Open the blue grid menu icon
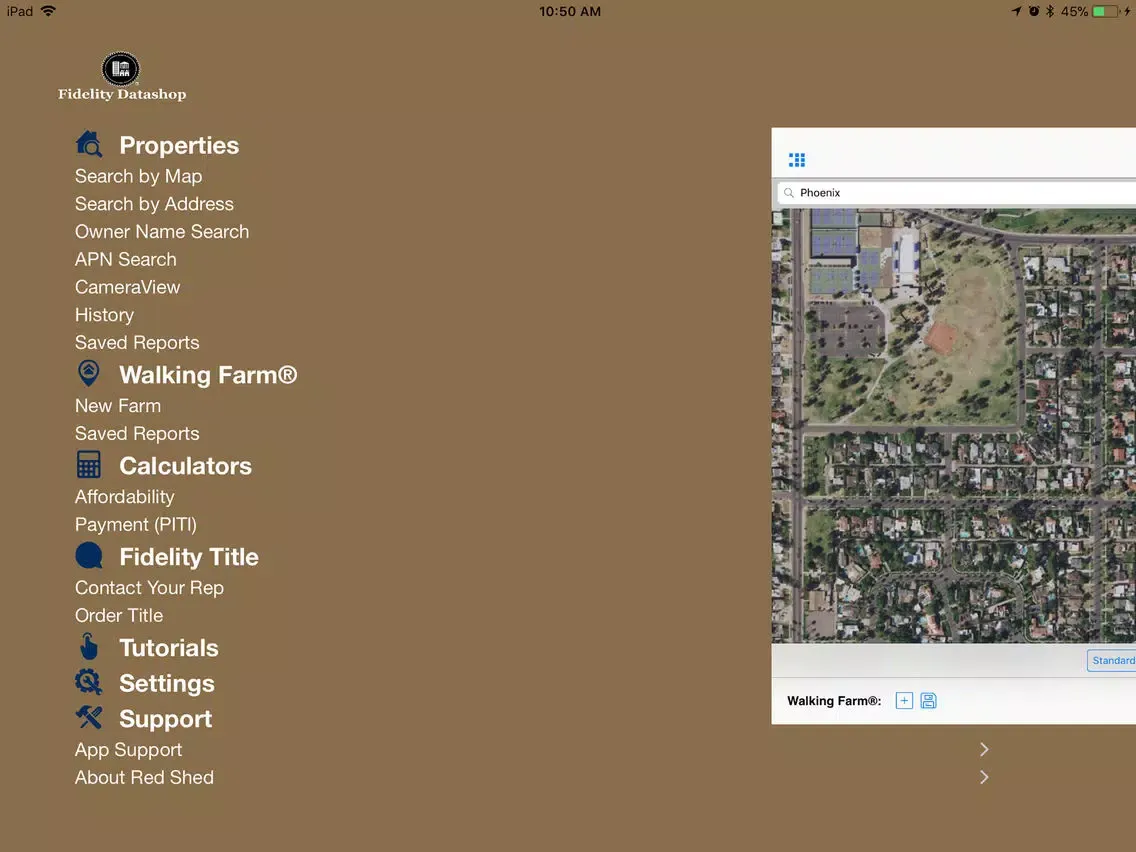Image resolution: width=1136 pixels, height=852 pixels. [797, 160]
